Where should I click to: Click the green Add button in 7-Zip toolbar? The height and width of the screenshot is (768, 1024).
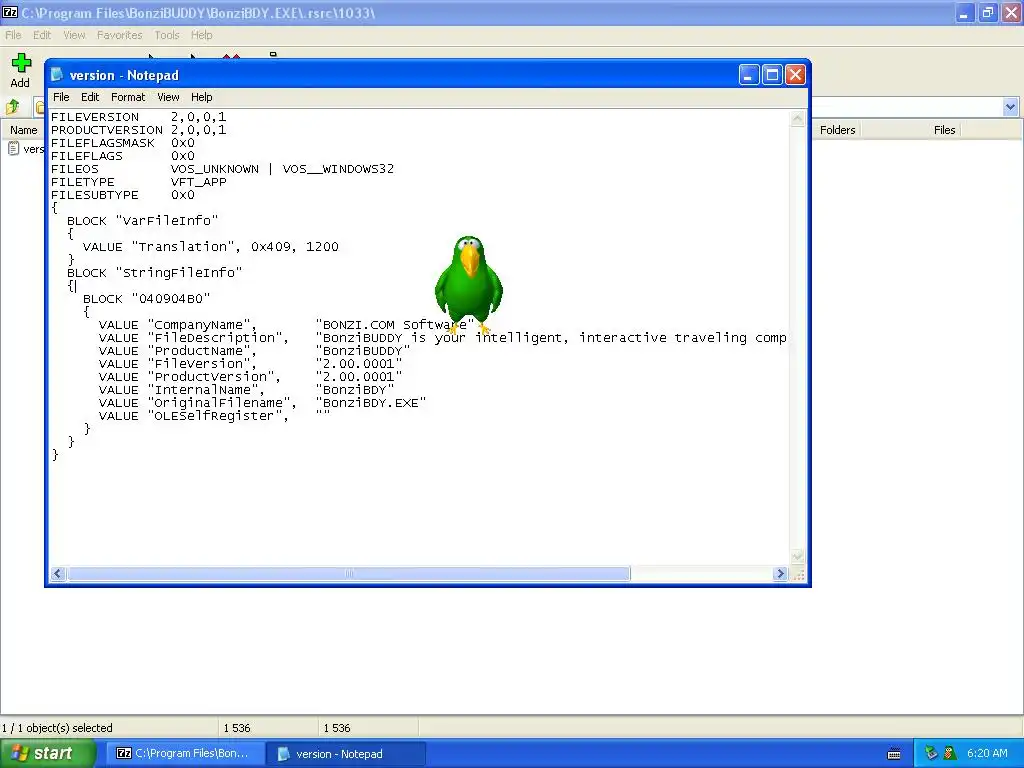[20, 71]
